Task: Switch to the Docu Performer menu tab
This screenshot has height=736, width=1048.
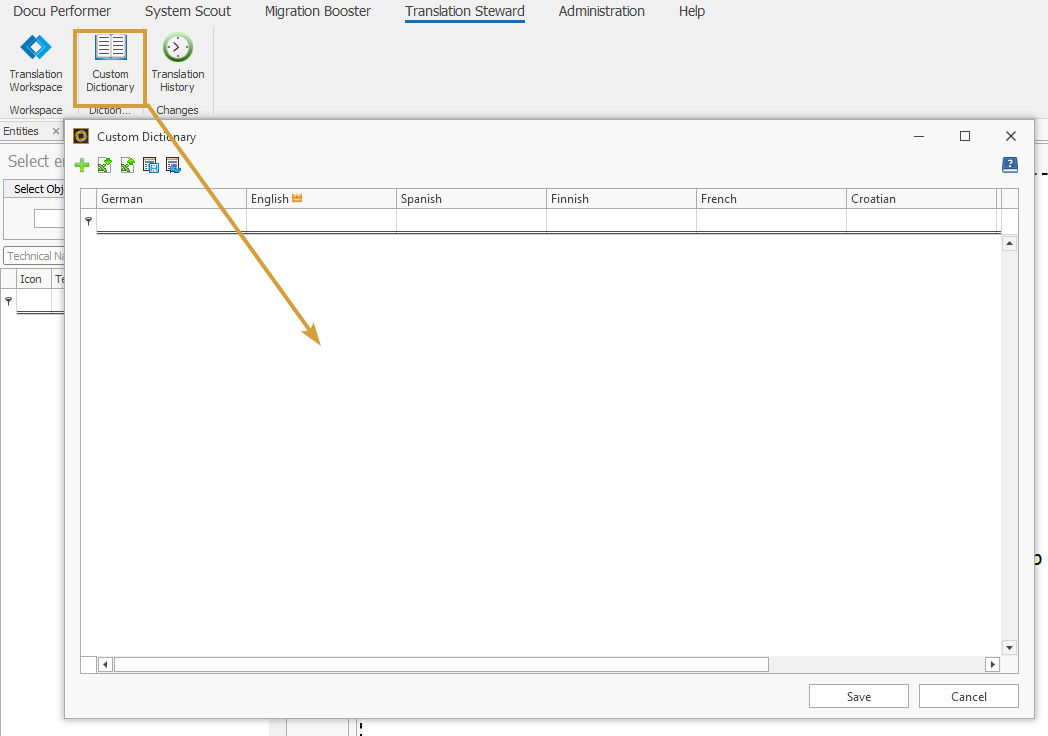Action: coord(62,12)
